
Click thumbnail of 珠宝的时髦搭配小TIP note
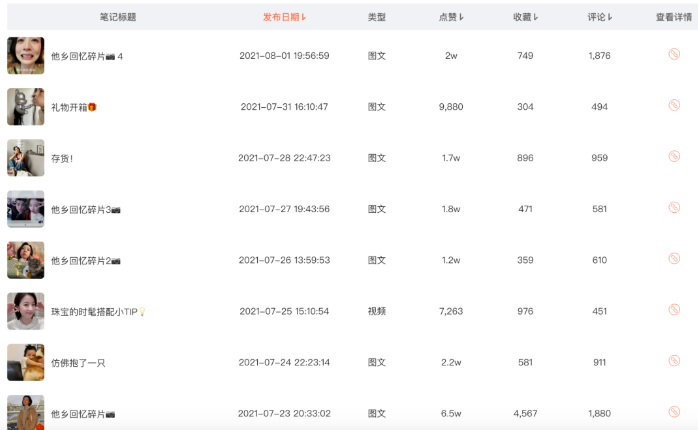pyautogui.click(x=25, y=311)
